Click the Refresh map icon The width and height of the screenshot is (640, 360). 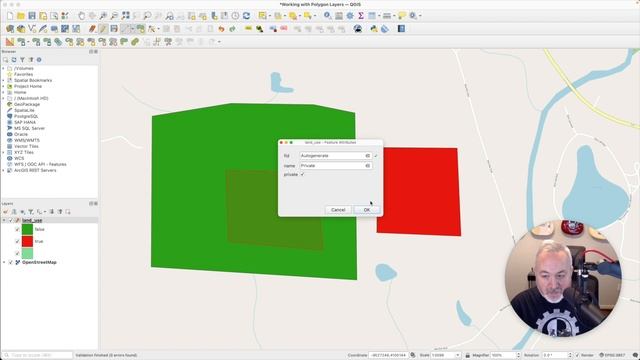[246, 16]
